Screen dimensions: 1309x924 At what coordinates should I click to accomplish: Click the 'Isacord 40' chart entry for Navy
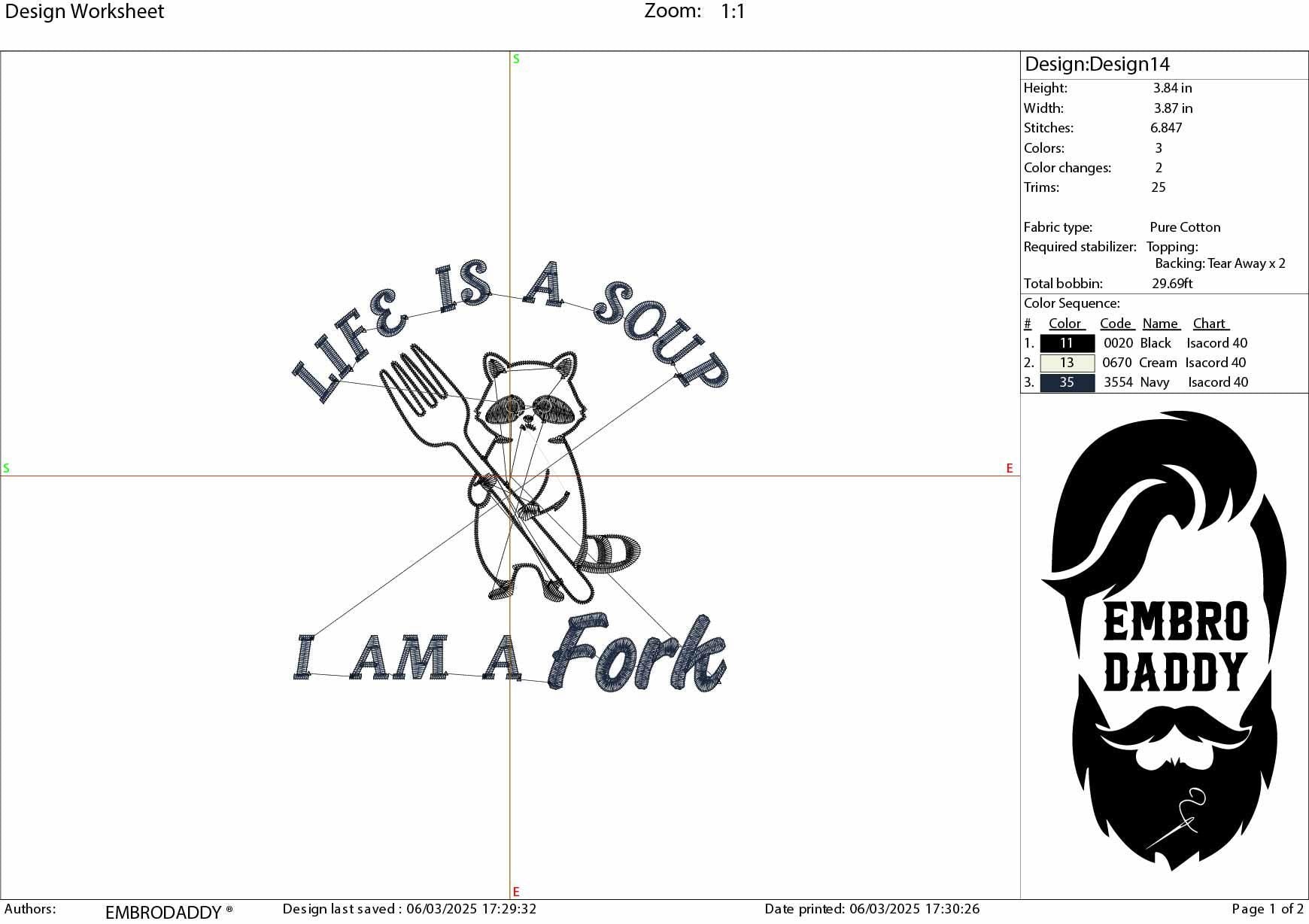(x=1218, y=382)
